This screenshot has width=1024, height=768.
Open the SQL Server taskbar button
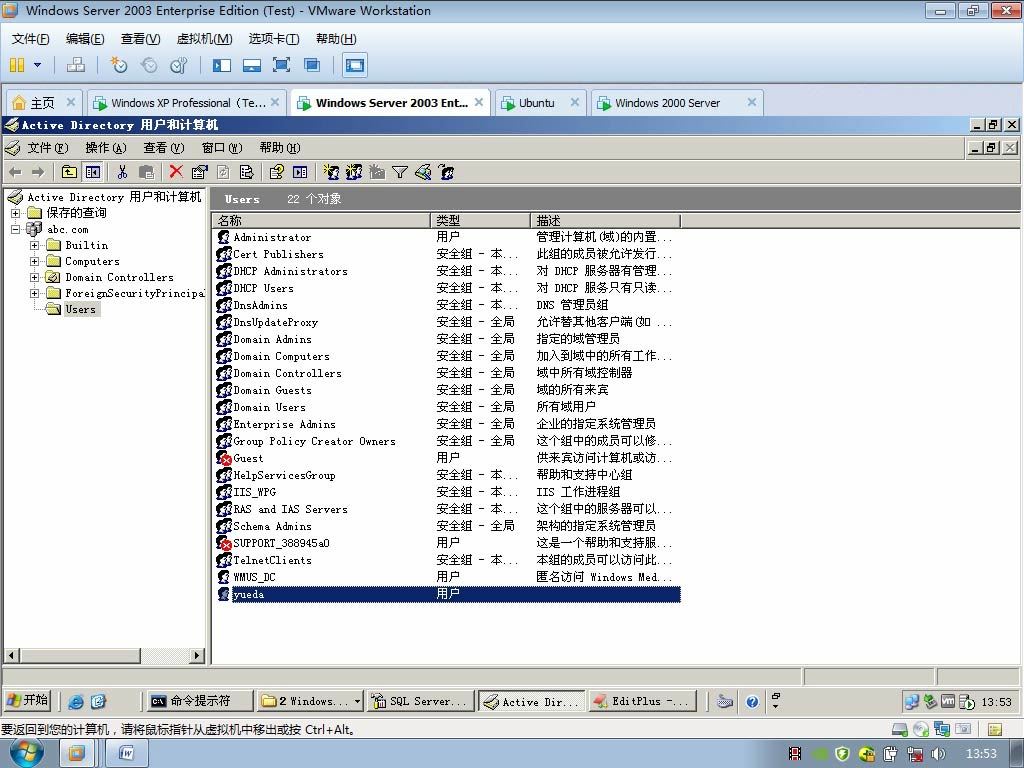(x=420, y=701)
